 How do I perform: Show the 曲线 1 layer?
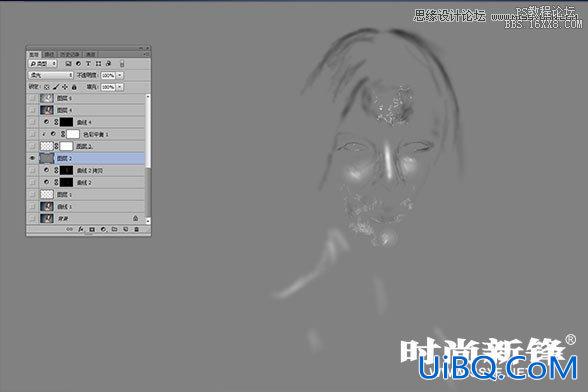click(x=32, y=206)
